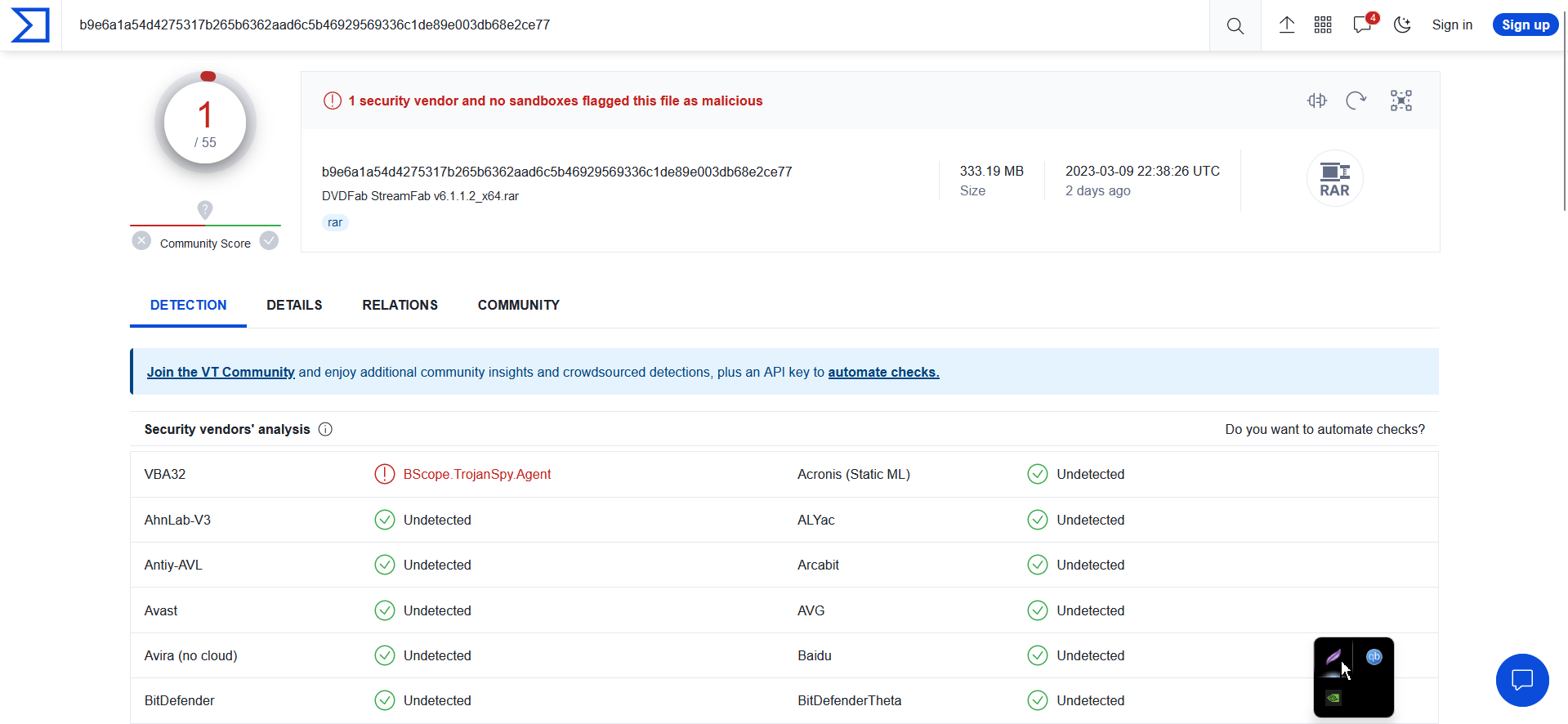The width and height of the screenshot is (1568, 724).
Task: Switch to the DETECTION tab
Action: 189,305
